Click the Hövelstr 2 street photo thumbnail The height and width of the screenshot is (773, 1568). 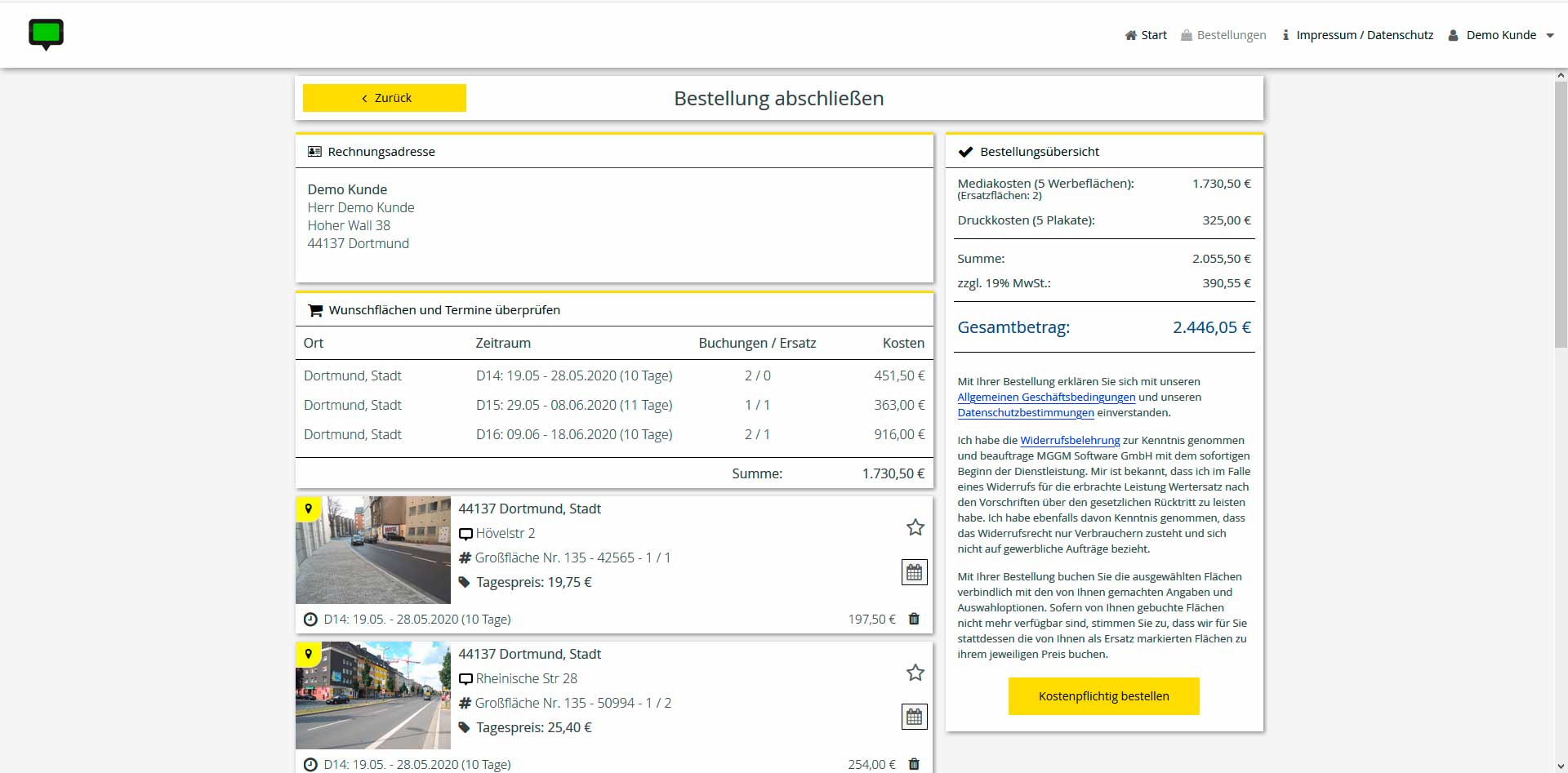(373, 550)
